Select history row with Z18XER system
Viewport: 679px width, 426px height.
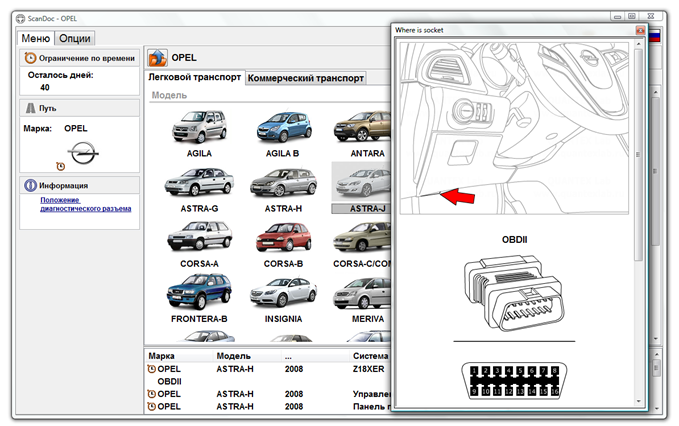pyautogui.click(x=268, y=369)
